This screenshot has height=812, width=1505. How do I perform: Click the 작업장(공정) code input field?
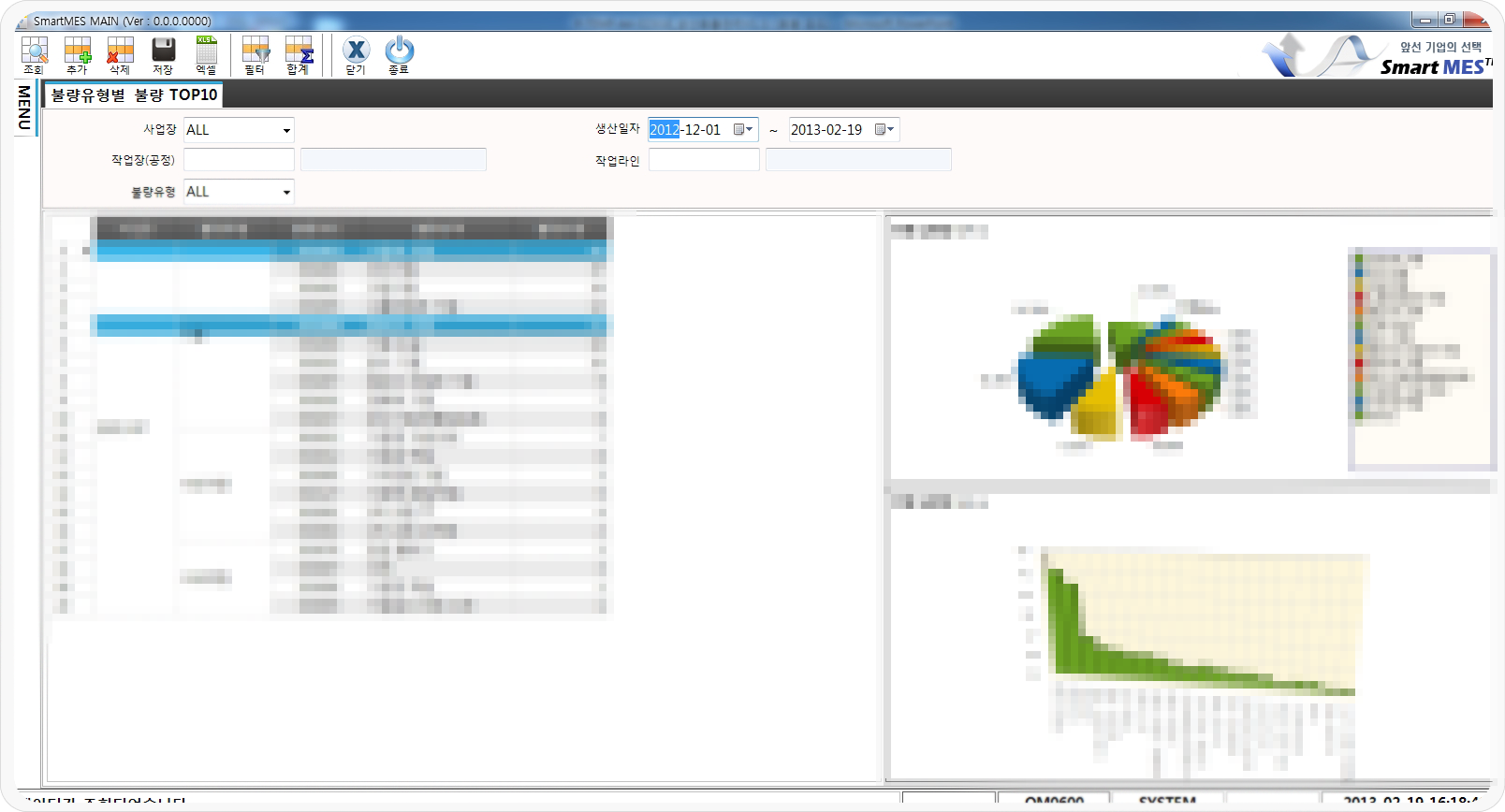click(239, 161)
